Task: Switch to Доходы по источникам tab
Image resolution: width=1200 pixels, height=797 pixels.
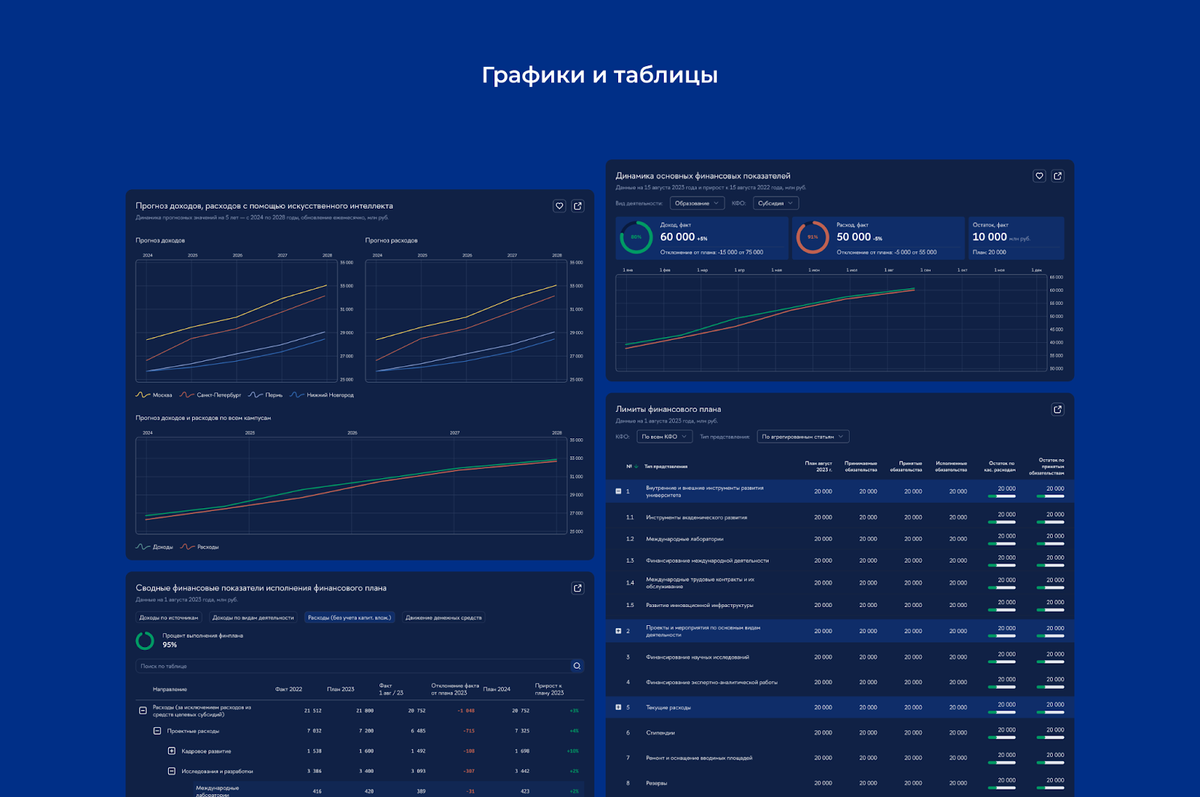Action: [x=171, y=618]
